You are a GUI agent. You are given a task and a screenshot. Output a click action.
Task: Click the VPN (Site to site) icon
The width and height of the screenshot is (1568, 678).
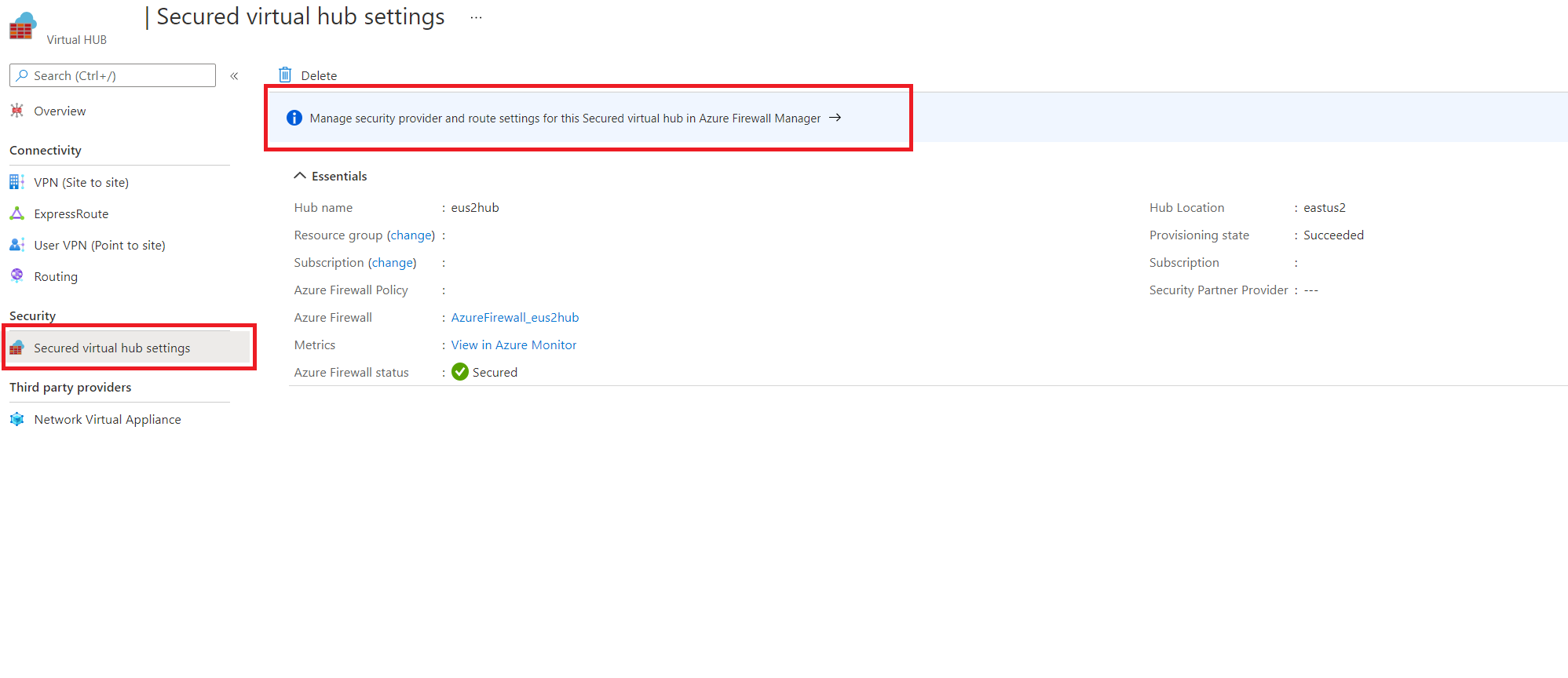[x=17, y=182]
